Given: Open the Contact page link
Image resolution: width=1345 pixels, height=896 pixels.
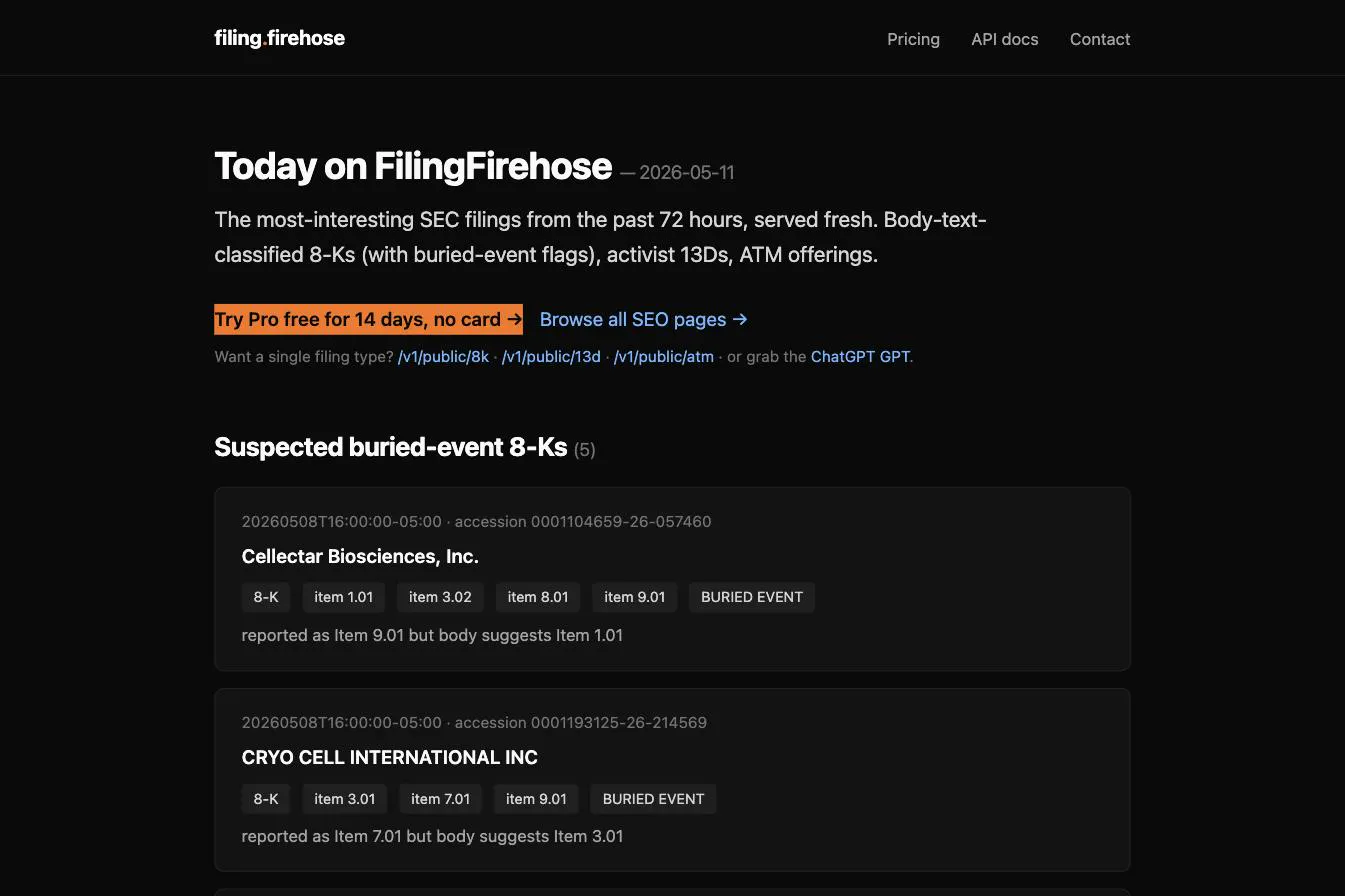Looking at the screenshot, I should [1100, 39].
